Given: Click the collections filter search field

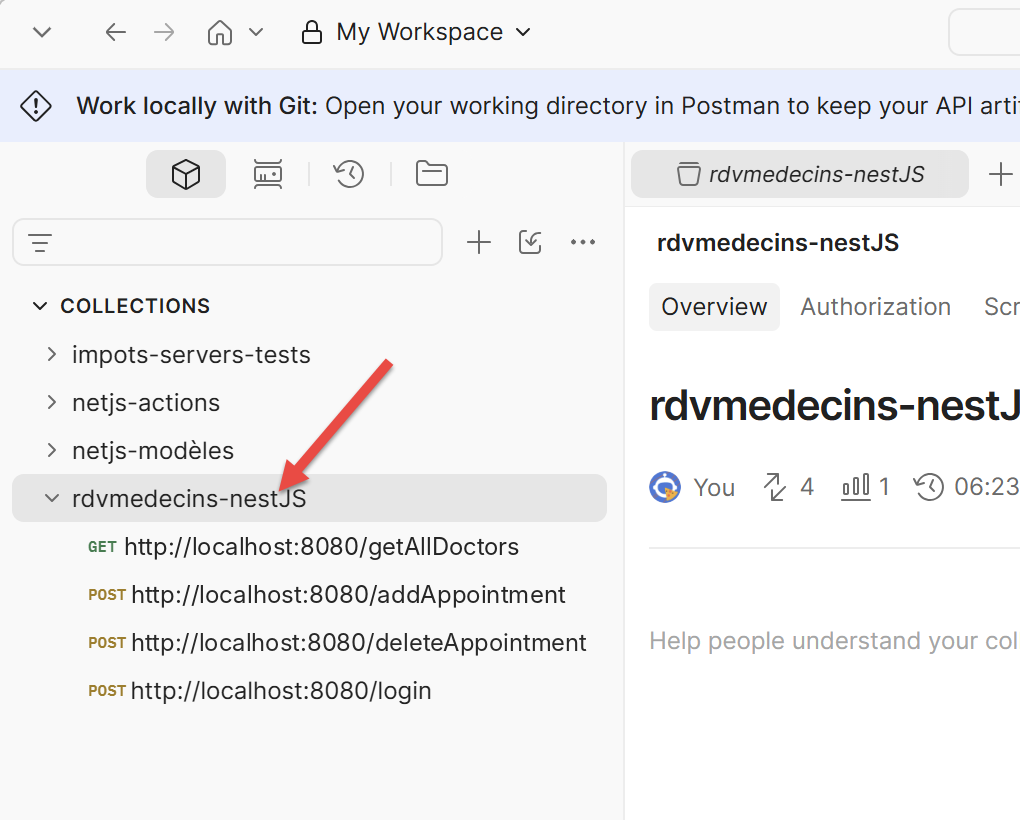Looking at the screenshot, I should click(x=228, y=243).
